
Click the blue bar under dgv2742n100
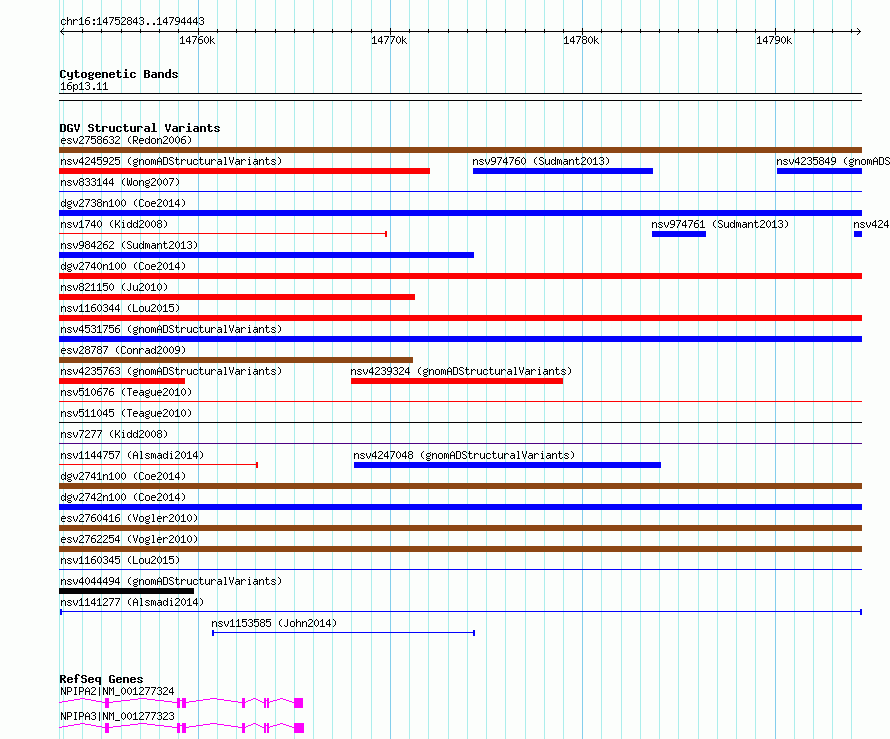point(460,507)
